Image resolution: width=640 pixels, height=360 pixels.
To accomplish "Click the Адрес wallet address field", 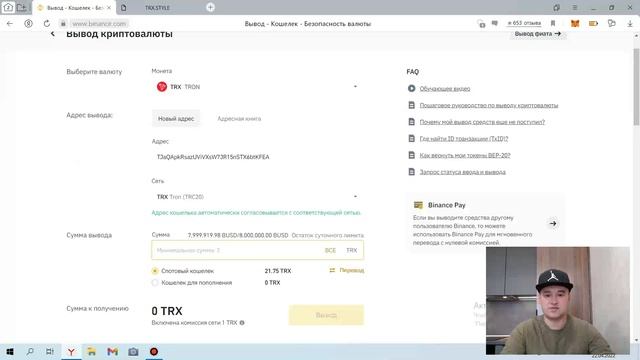I will 257,157.
